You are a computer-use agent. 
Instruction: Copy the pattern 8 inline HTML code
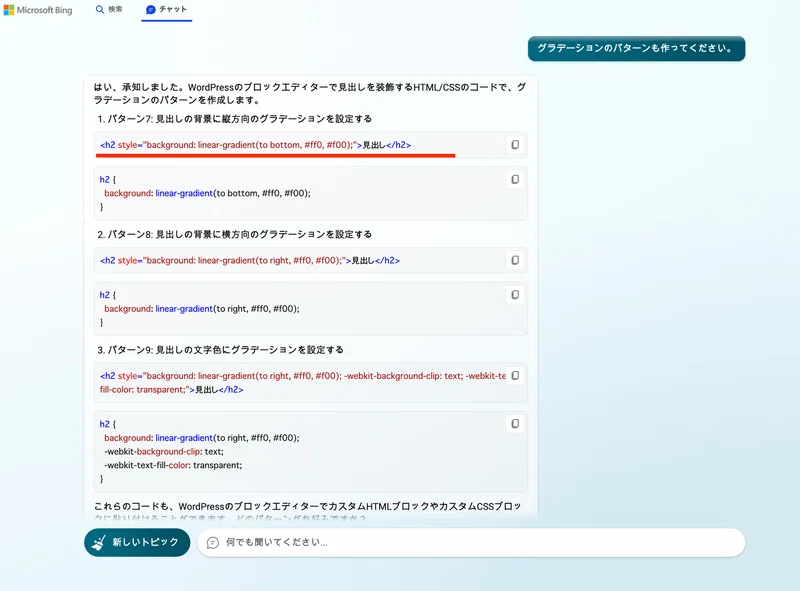515,260
